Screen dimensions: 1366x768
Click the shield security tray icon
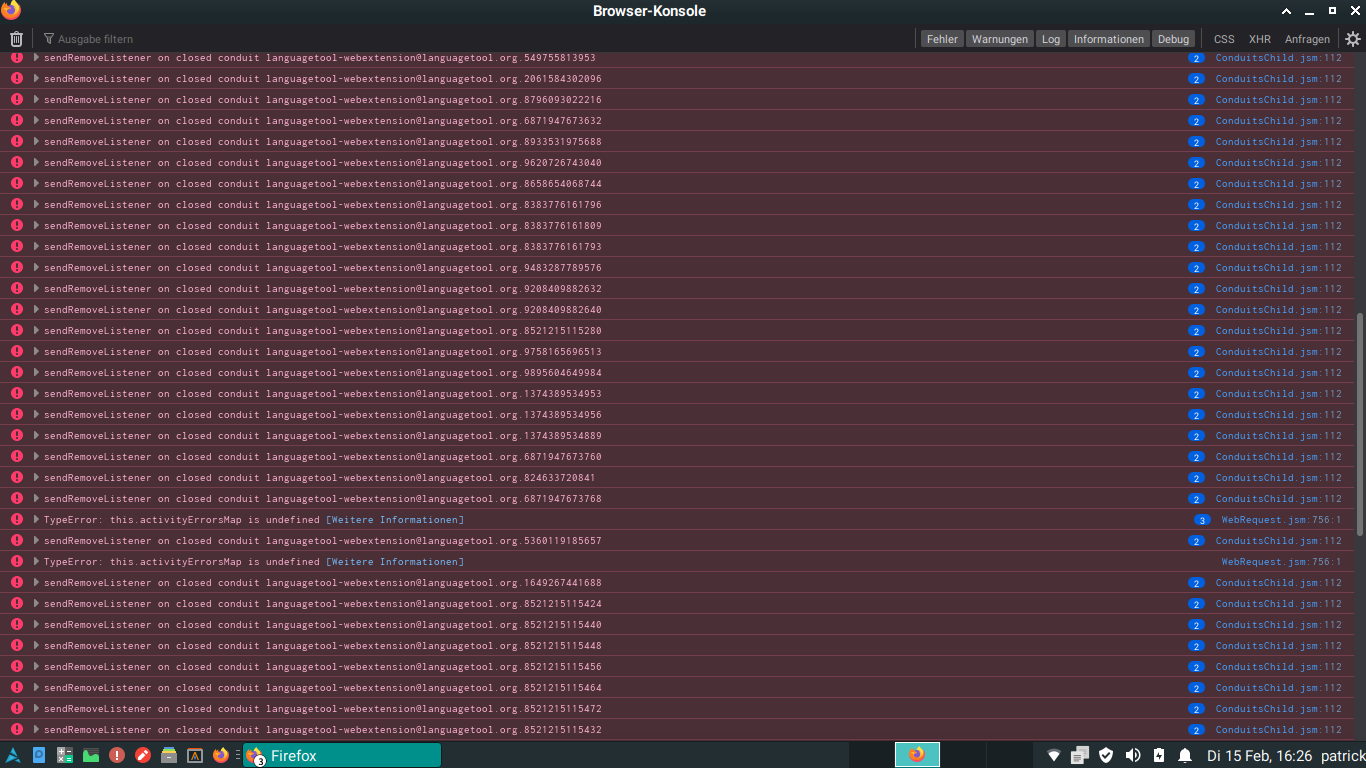tap(1106, 756)
